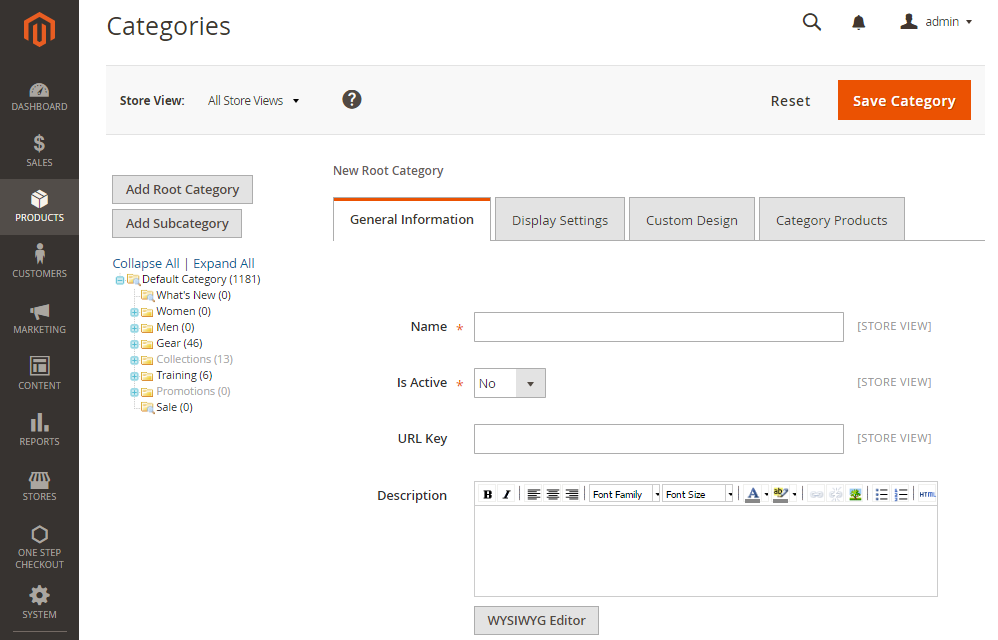Open the Font Family dropdown
This screenshot has height=640, width=998.
coord(624,494)
